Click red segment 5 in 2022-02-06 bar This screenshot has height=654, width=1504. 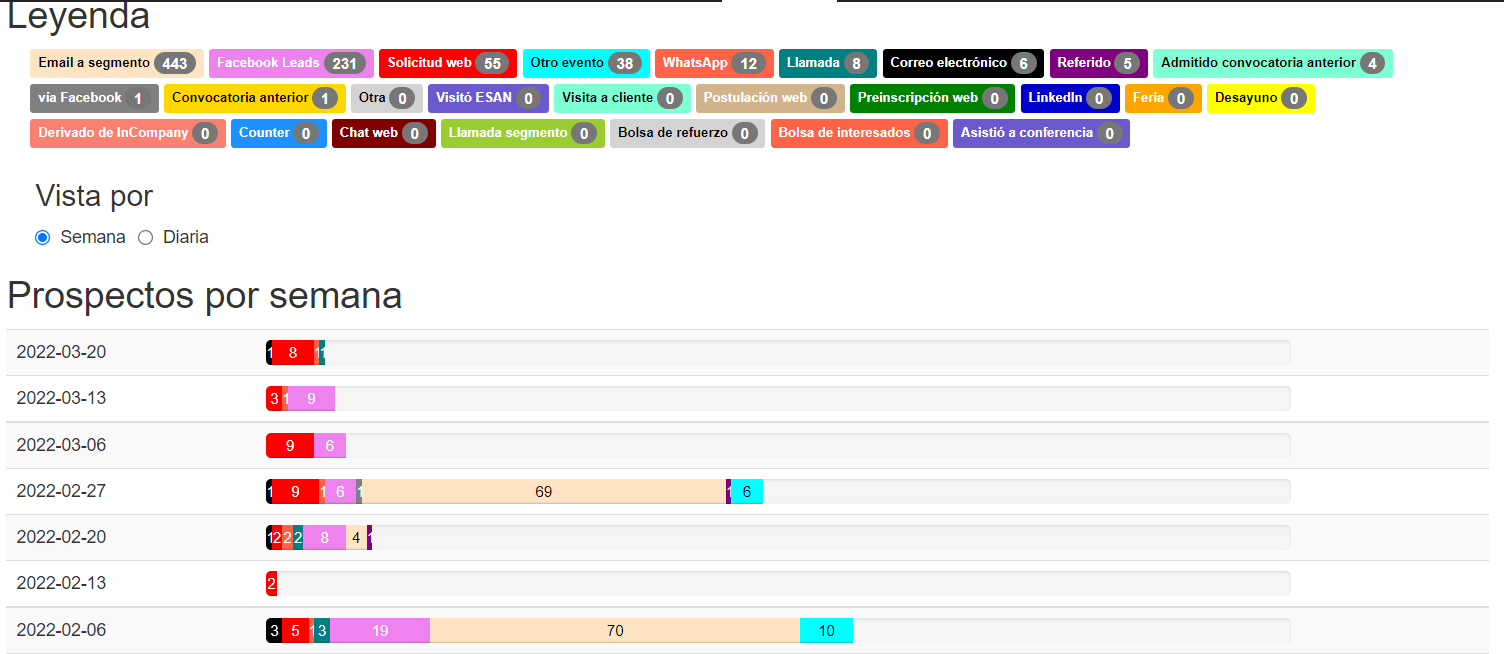[x=295, y=630]
